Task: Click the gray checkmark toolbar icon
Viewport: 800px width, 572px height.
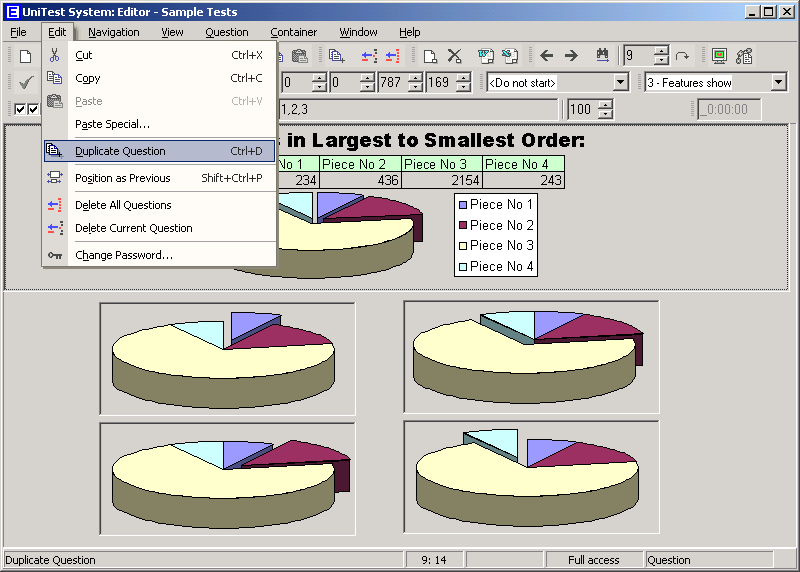Action: pyautogui.click(x=26, y=82)
